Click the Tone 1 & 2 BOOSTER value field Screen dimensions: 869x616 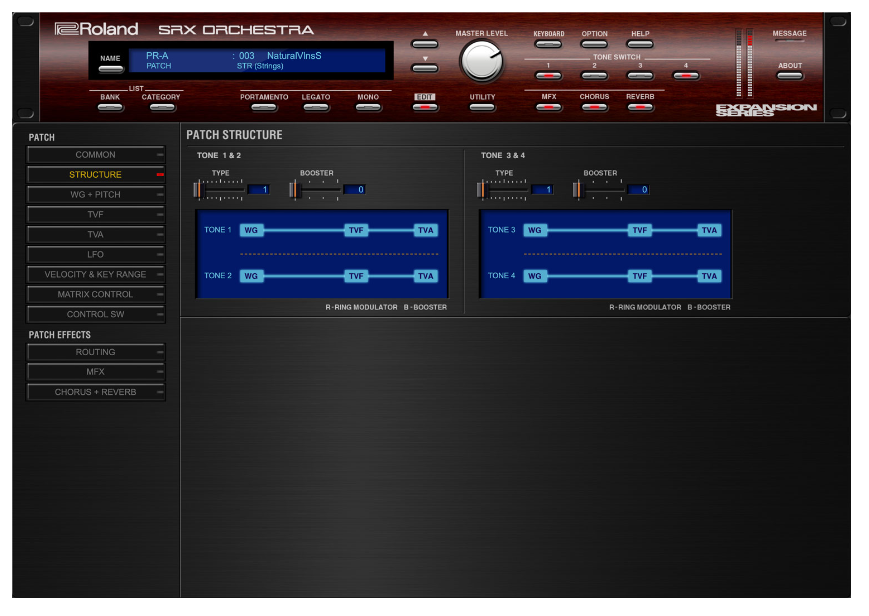[x=354, y=190]
